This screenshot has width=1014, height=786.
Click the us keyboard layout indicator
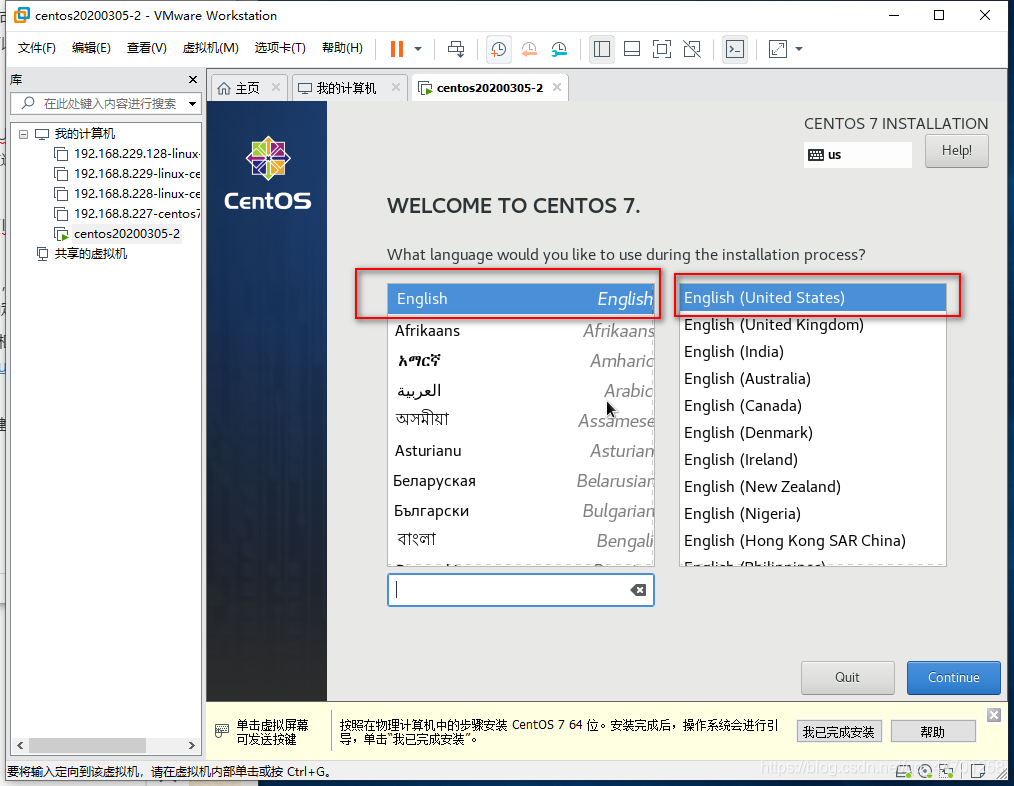tap(858, 155)
